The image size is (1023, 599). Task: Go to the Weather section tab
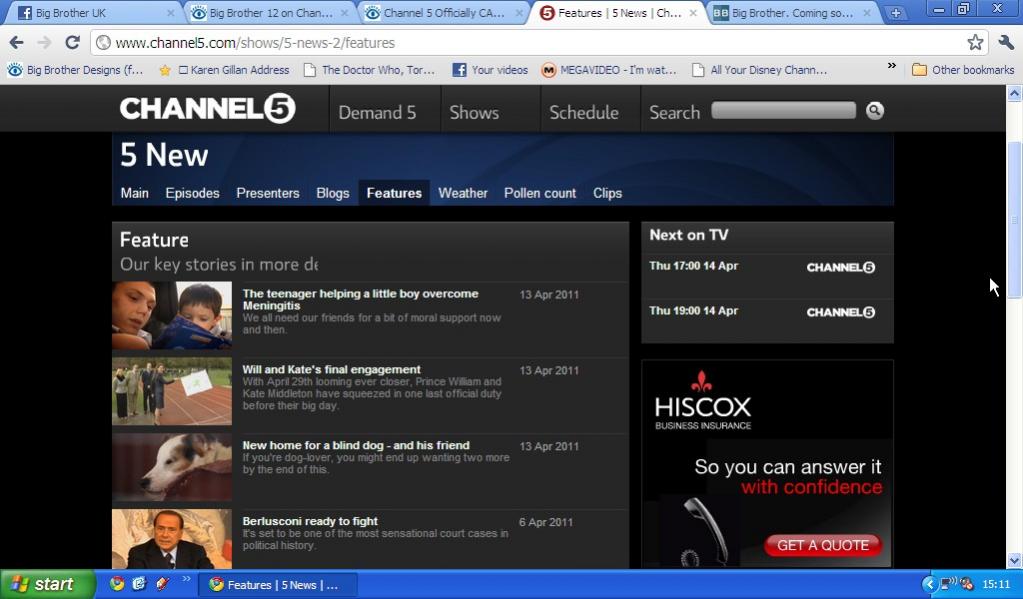pyautogui.click(x=463, y=193)
